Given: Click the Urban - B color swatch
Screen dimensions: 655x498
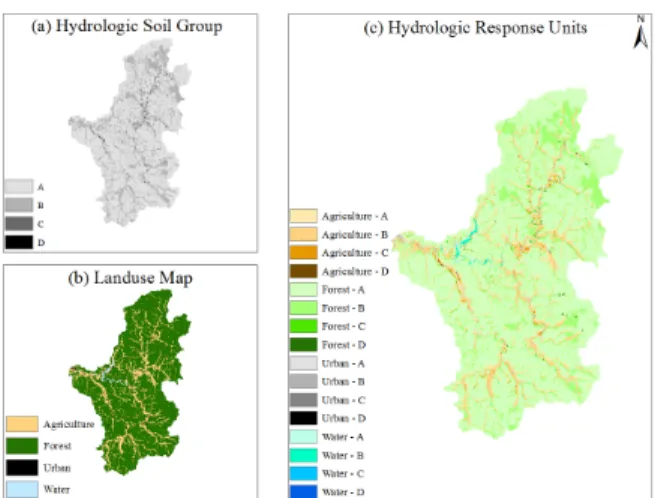Looking at the screenshot, I should click(304, 381).
